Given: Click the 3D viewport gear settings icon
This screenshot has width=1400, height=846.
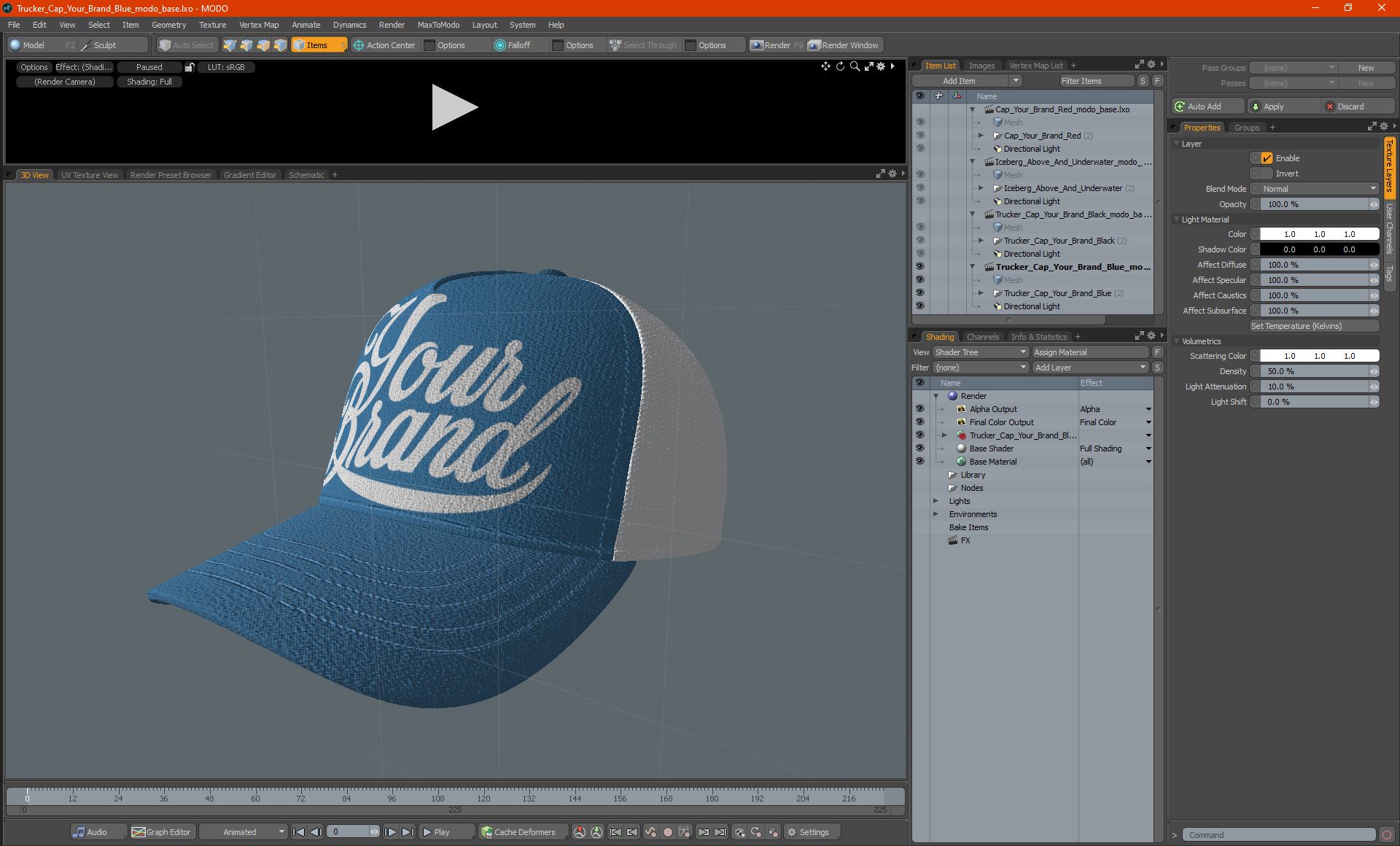Looking at the screenshot, I should (x=892, y=174).
